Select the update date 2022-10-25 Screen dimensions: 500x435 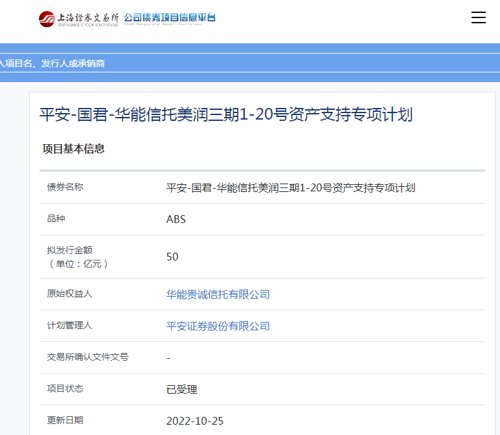(195, 421)
